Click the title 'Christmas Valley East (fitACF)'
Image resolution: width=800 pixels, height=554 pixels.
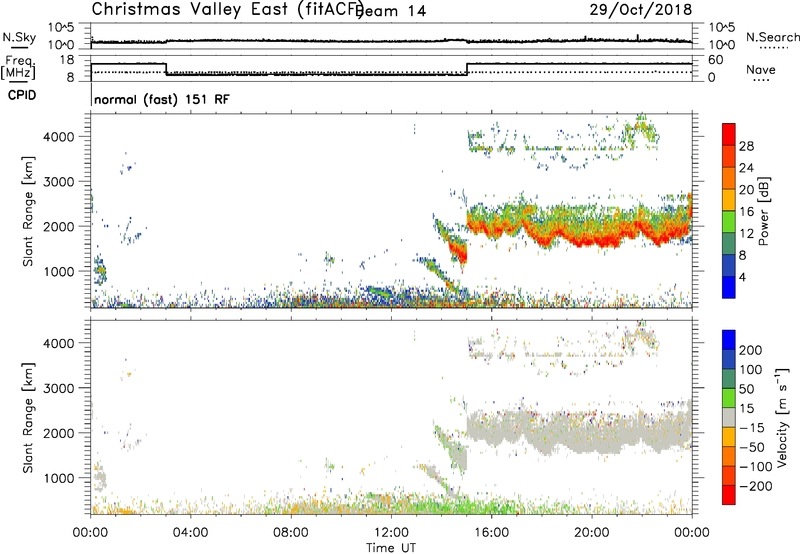pyautogui.click(x=228, y=9)
